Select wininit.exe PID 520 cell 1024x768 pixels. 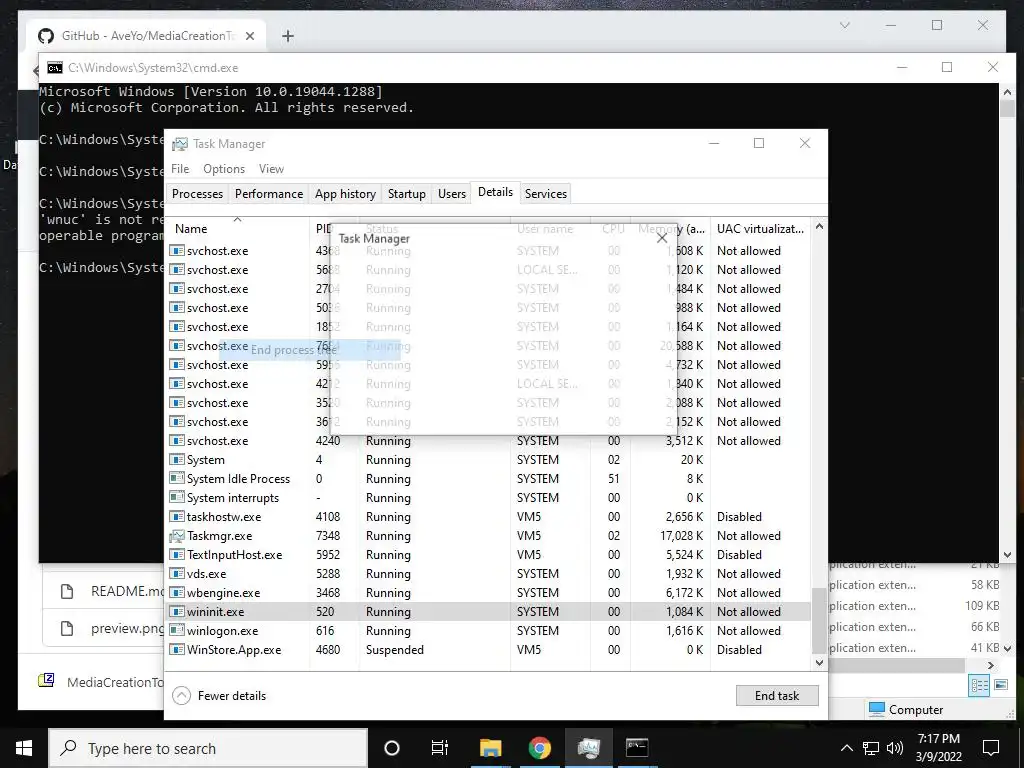[x=325, y=612]
